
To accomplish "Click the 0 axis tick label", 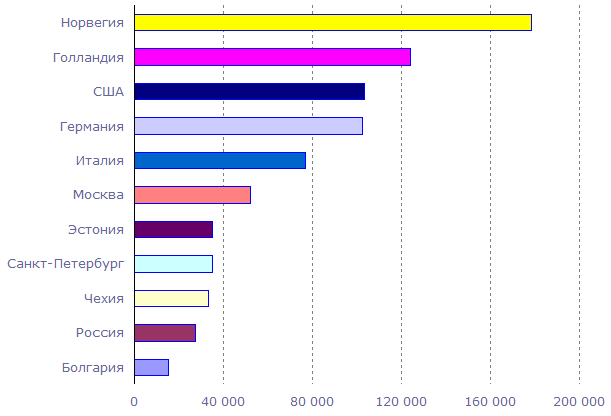I will tap(134, 402).
